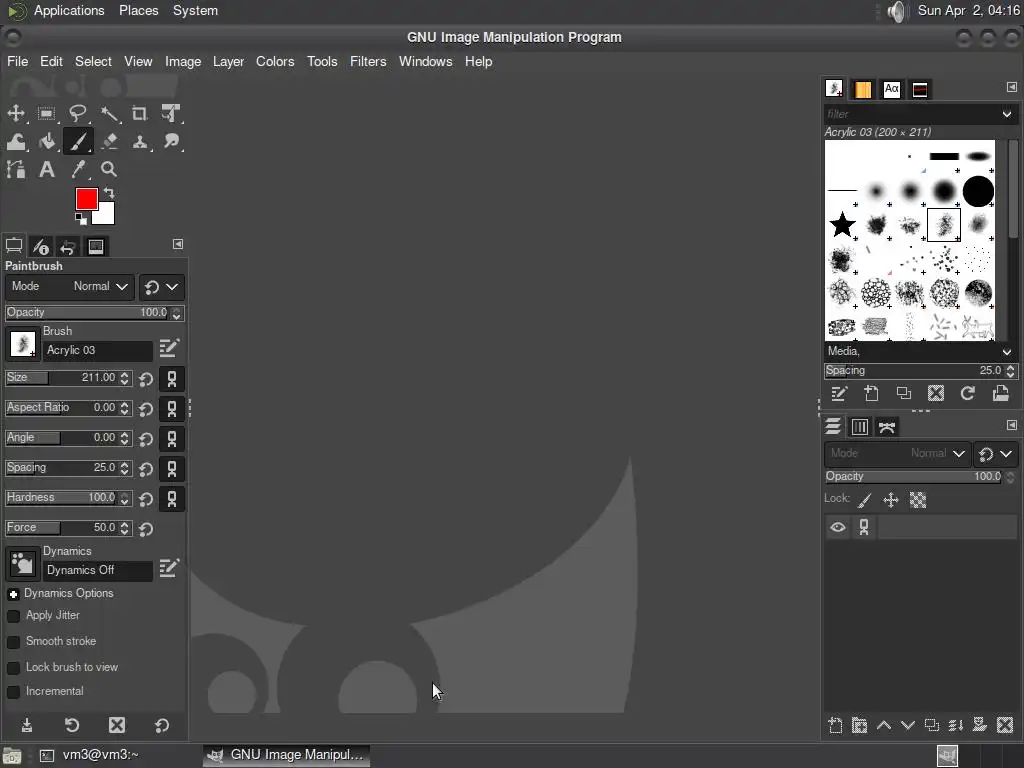Screen dimensions: 1024x768
Task: Reset Aspect Ratio to default
Action: tap(146, 409)
